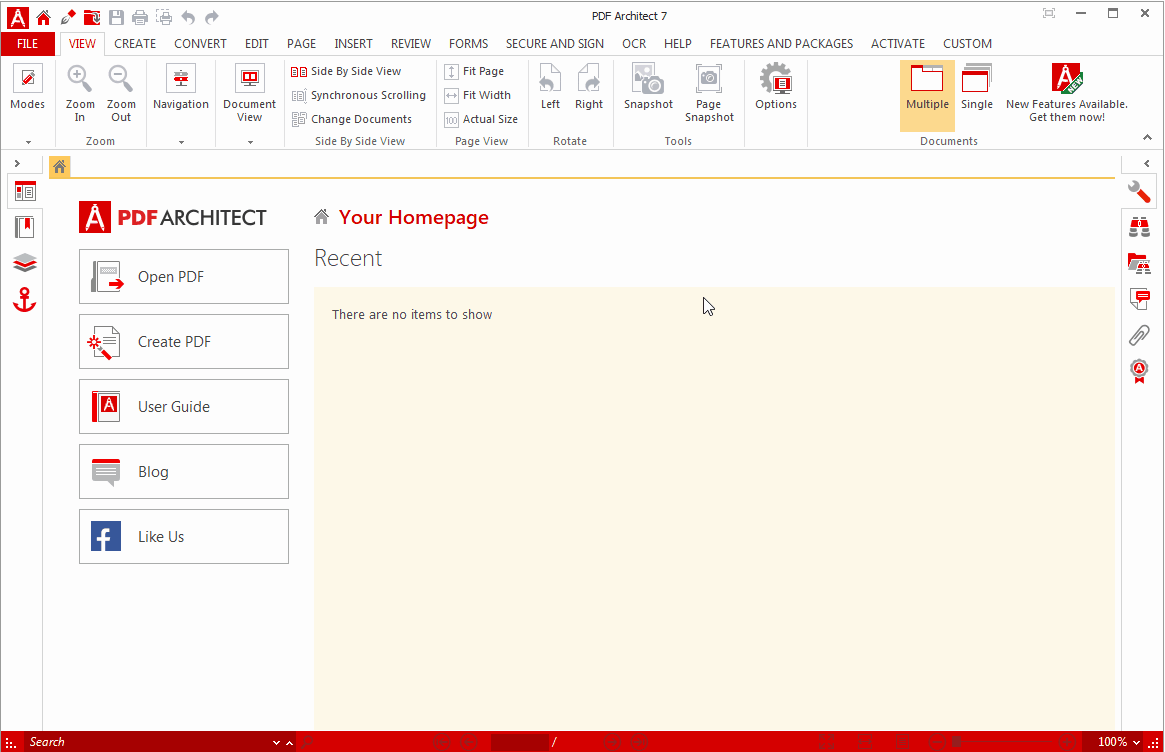Select Actual Size view
Screen dimensions: 1165x752
tap(481, 119)
